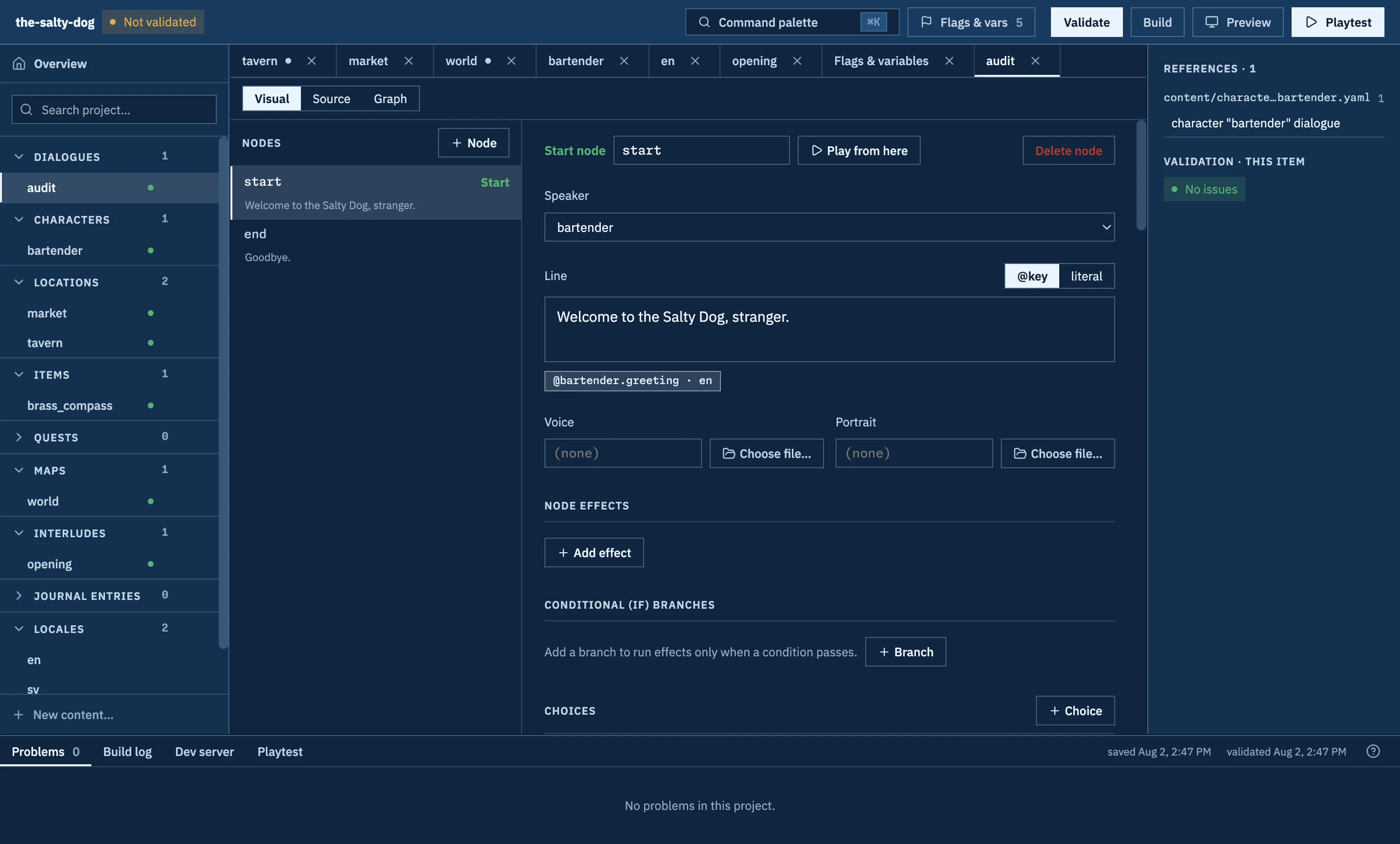The image size is (1400, 844).
Task: Add a new Choice
Action: point(1075,710)
